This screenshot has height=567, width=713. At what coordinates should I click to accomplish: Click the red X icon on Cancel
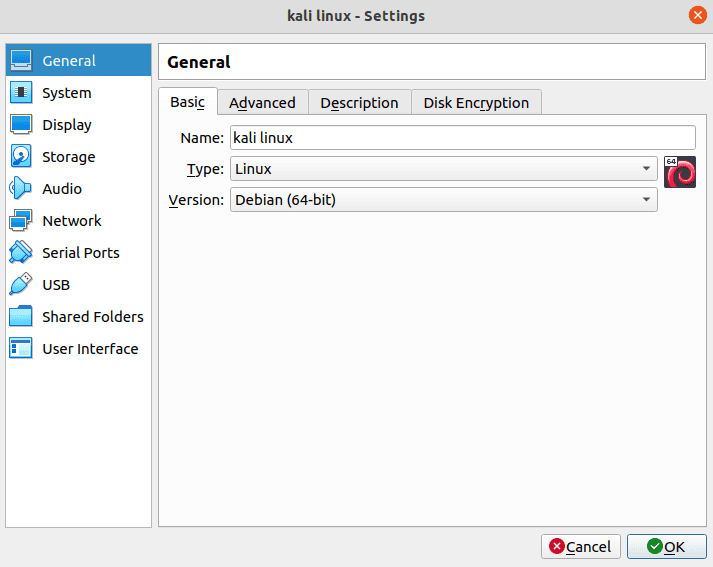(557, 546)
